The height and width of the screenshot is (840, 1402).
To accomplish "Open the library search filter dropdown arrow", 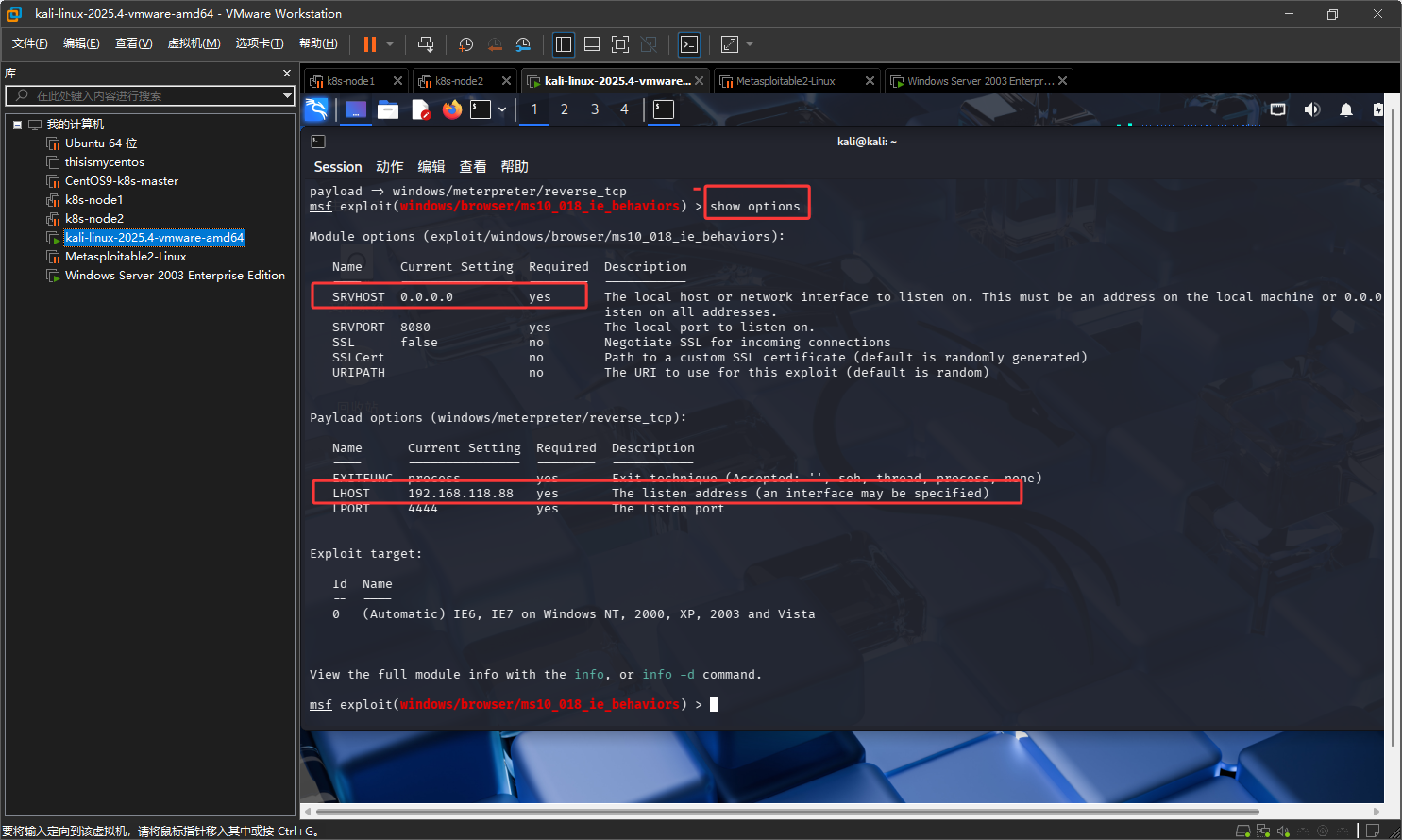I will pos(287,95).
